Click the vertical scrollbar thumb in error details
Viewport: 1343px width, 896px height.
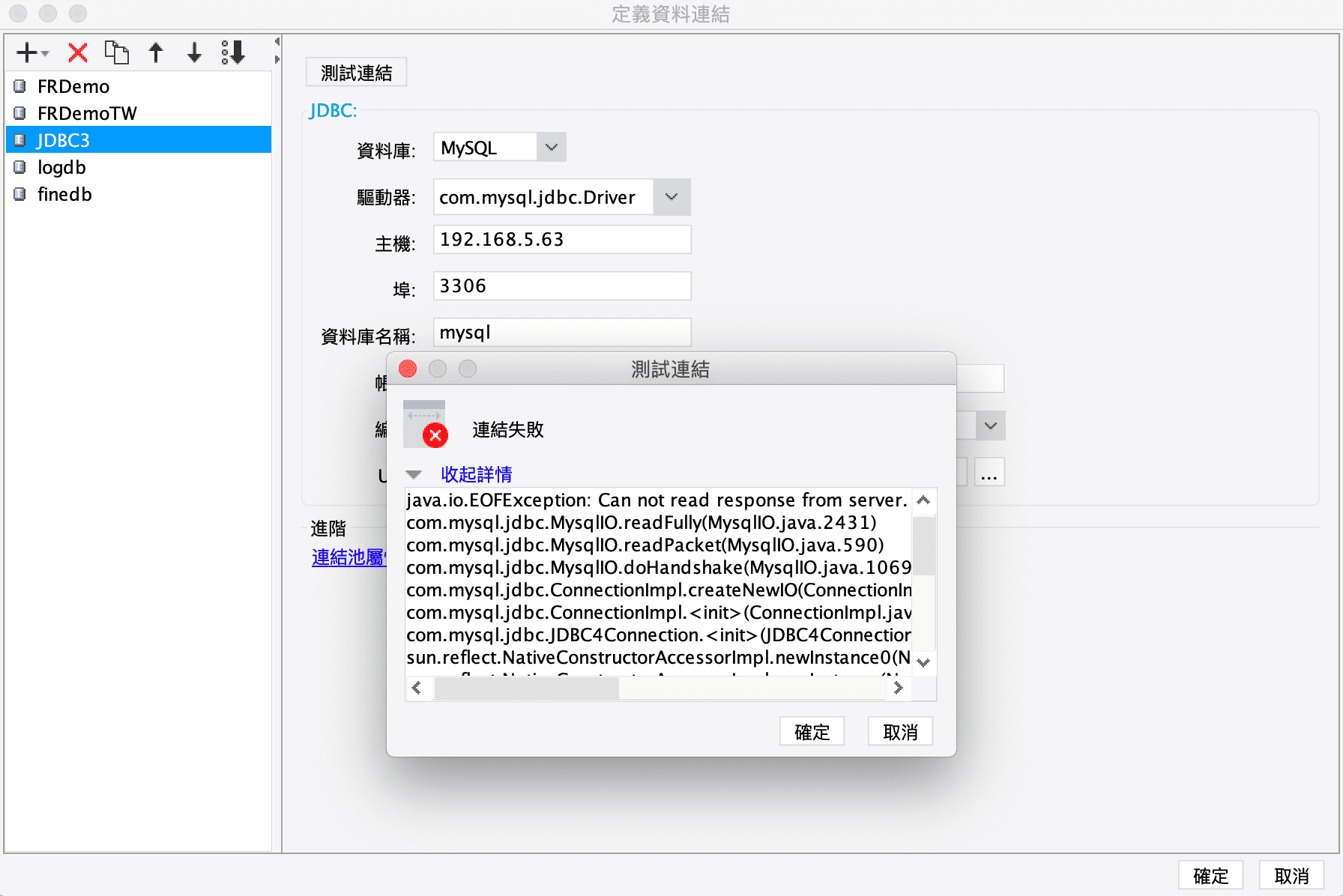(924, 546)
